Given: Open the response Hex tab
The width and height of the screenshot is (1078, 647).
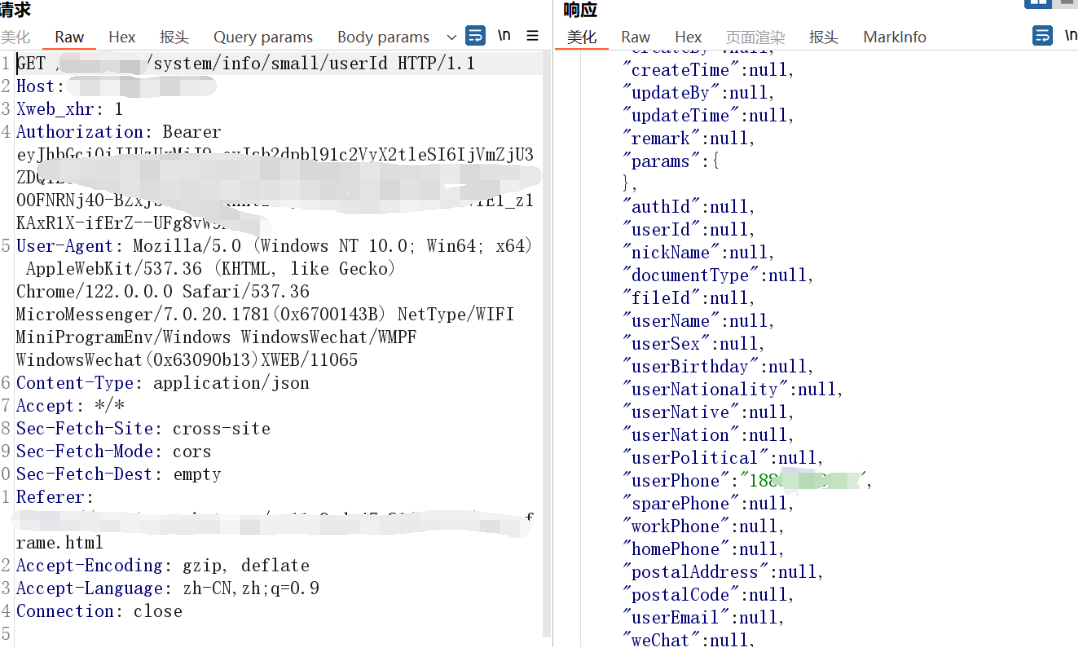Looking at the screenshot, I should [688, 37].
